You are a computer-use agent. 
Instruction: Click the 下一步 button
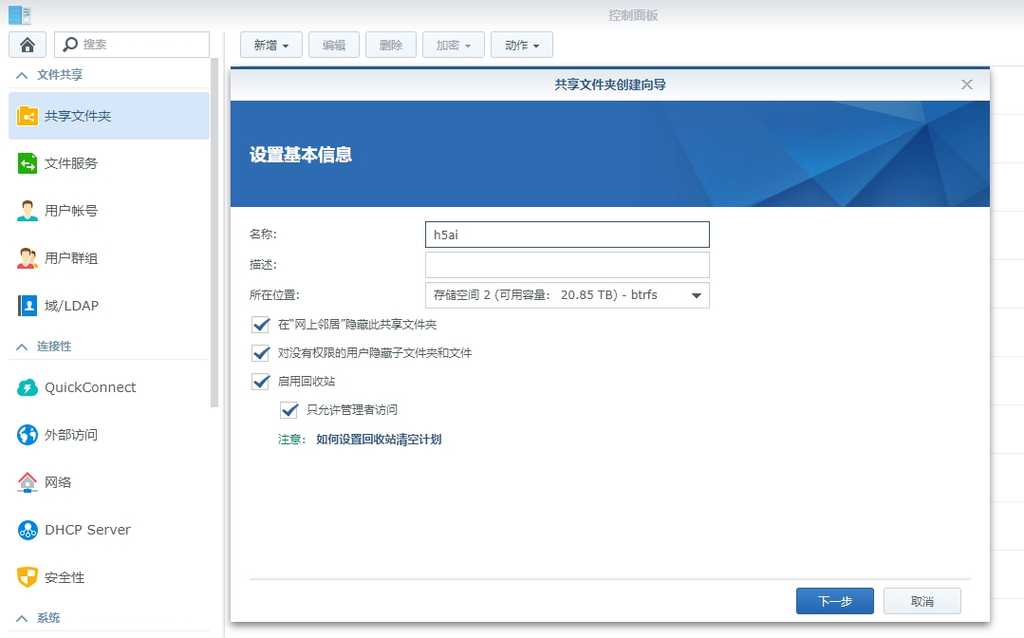coord(834,601)
